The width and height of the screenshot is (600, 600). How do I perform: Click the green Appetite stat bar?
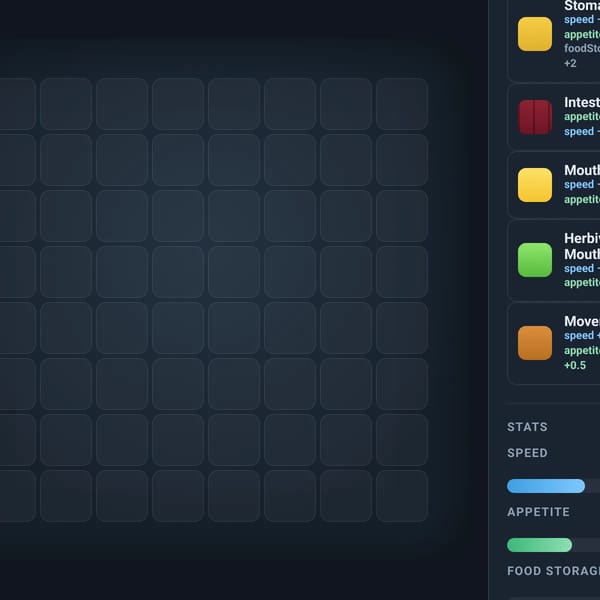click(539, 545)
